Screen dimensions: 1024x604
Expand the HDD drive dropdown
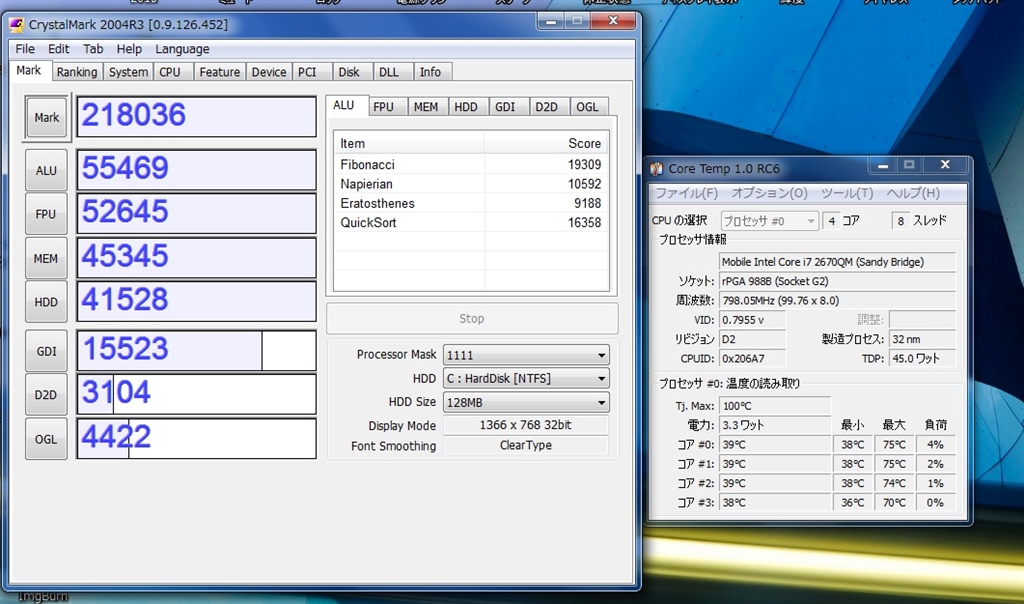(526, 379)
